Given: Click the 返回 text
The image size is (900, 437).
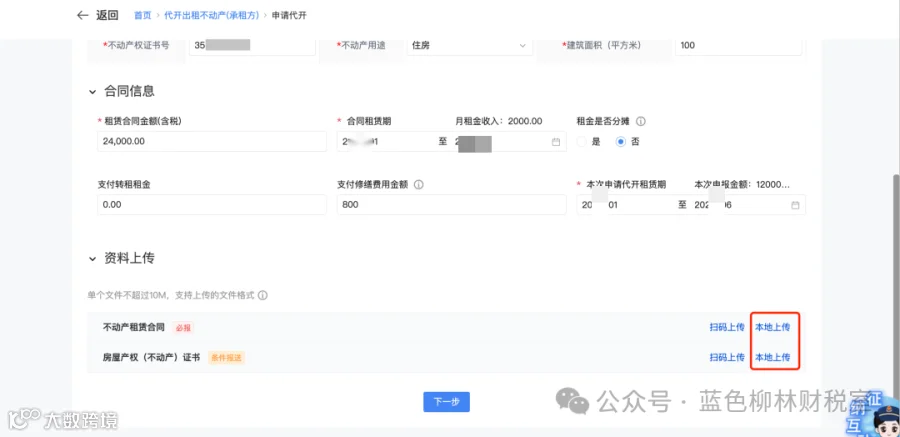Looking at the screenshot, I should pos(107,16).
